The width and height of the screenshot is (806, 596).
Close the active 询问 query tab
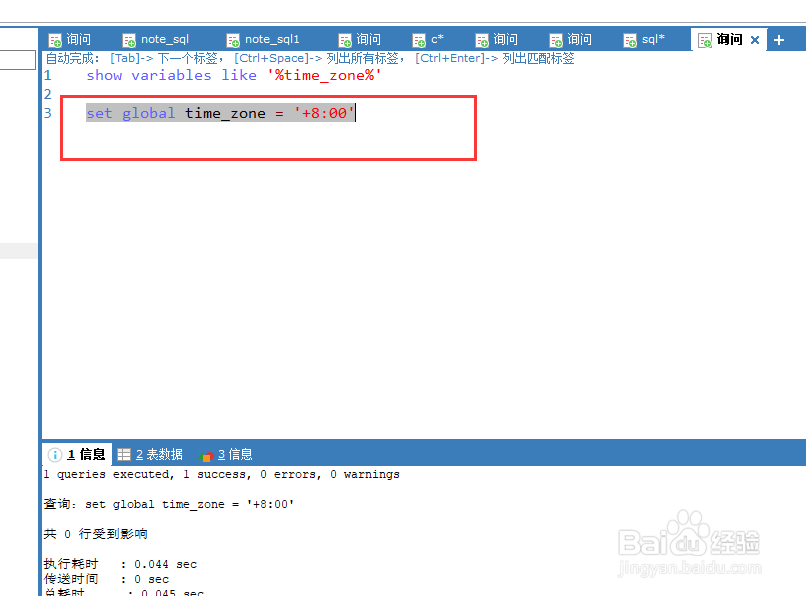click(755, 39)
